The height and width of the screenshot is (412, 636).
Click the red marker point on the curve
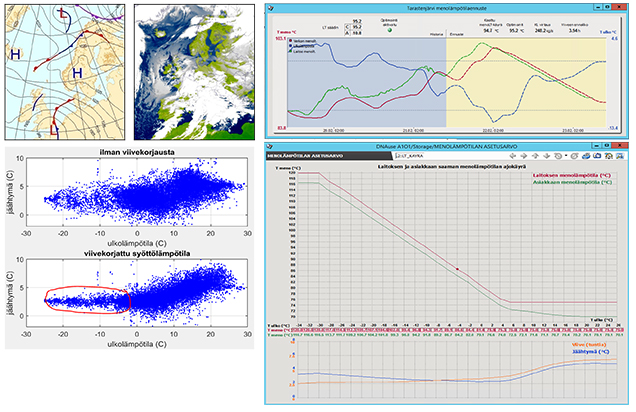457,269
